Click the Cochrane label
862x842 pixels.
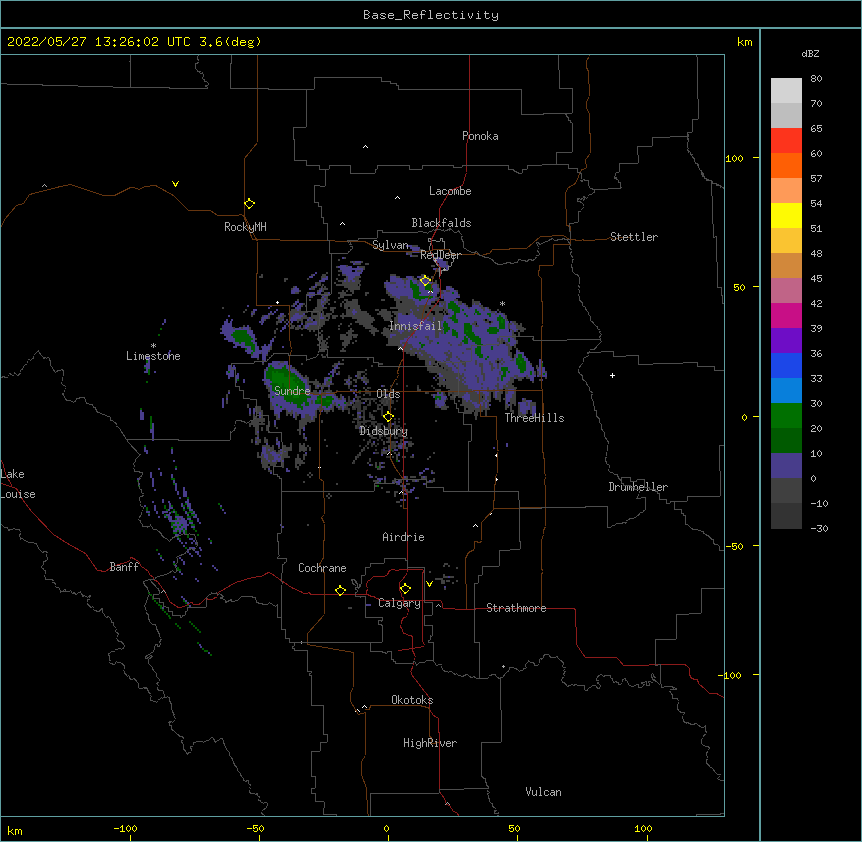pyautogui.click(x=322, y=568)
